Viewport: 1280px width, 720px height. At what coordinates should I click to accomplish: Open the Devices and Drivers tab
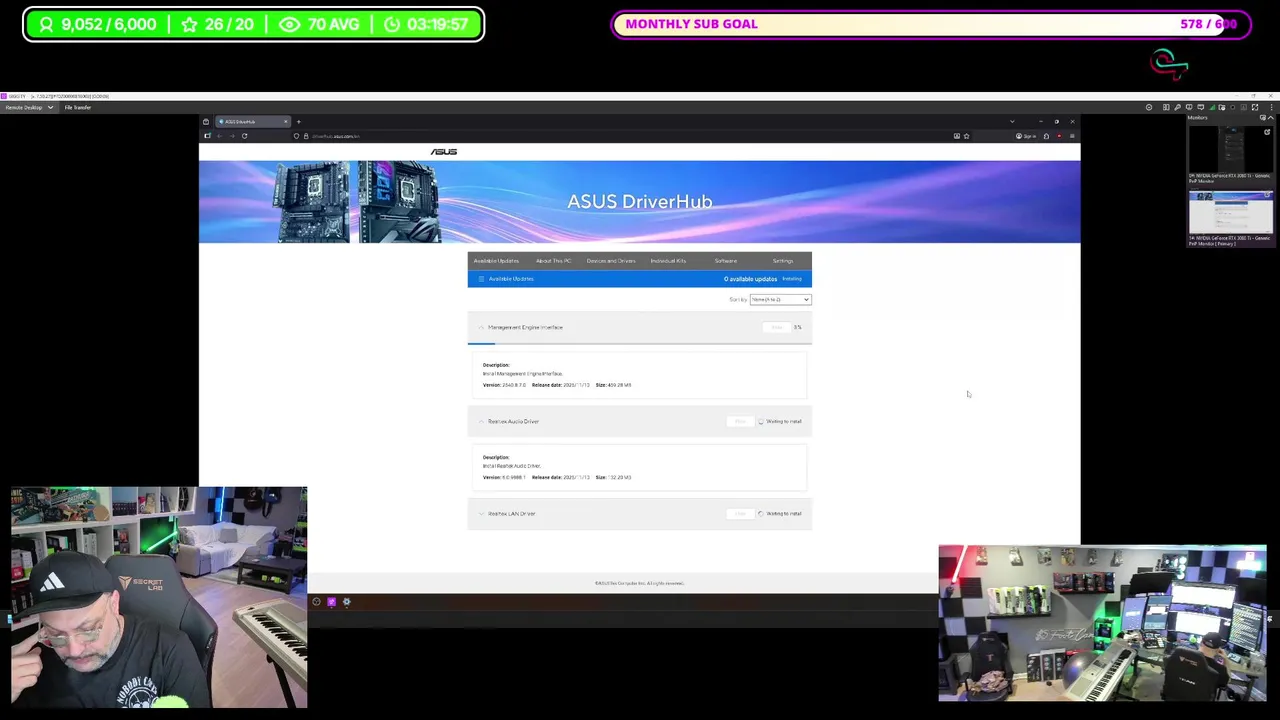click(x=611, y=261)
